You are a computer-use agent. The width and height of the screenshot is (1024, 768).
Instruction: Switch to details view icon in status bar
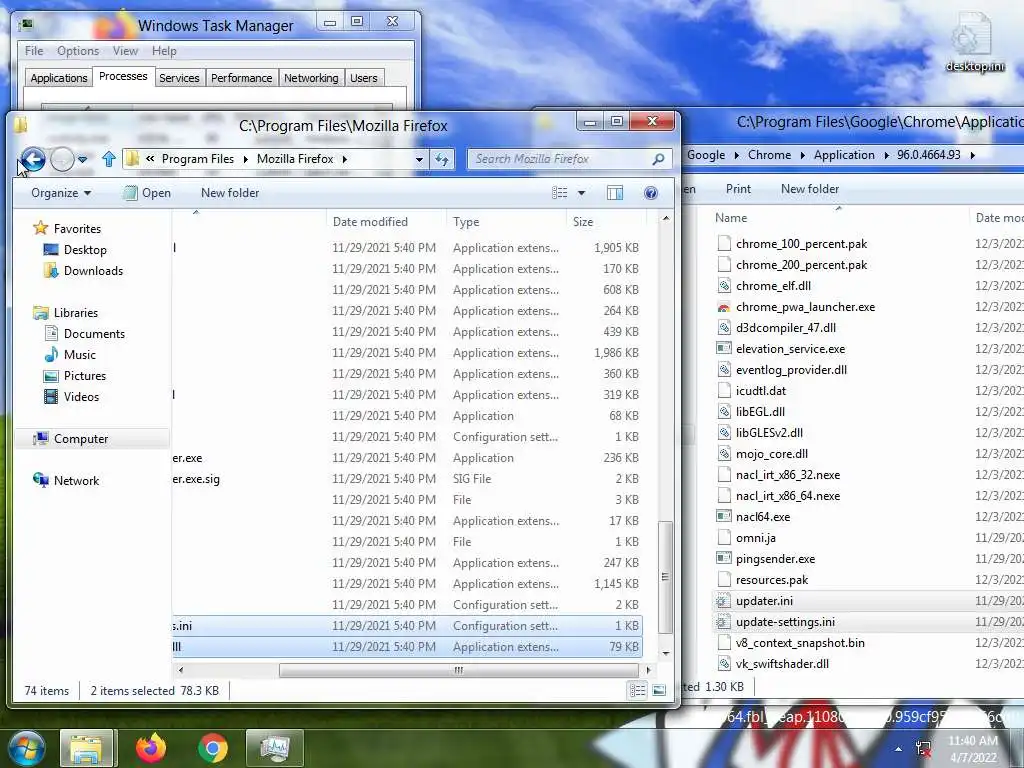pyautogui.click(x=637, y=690)
